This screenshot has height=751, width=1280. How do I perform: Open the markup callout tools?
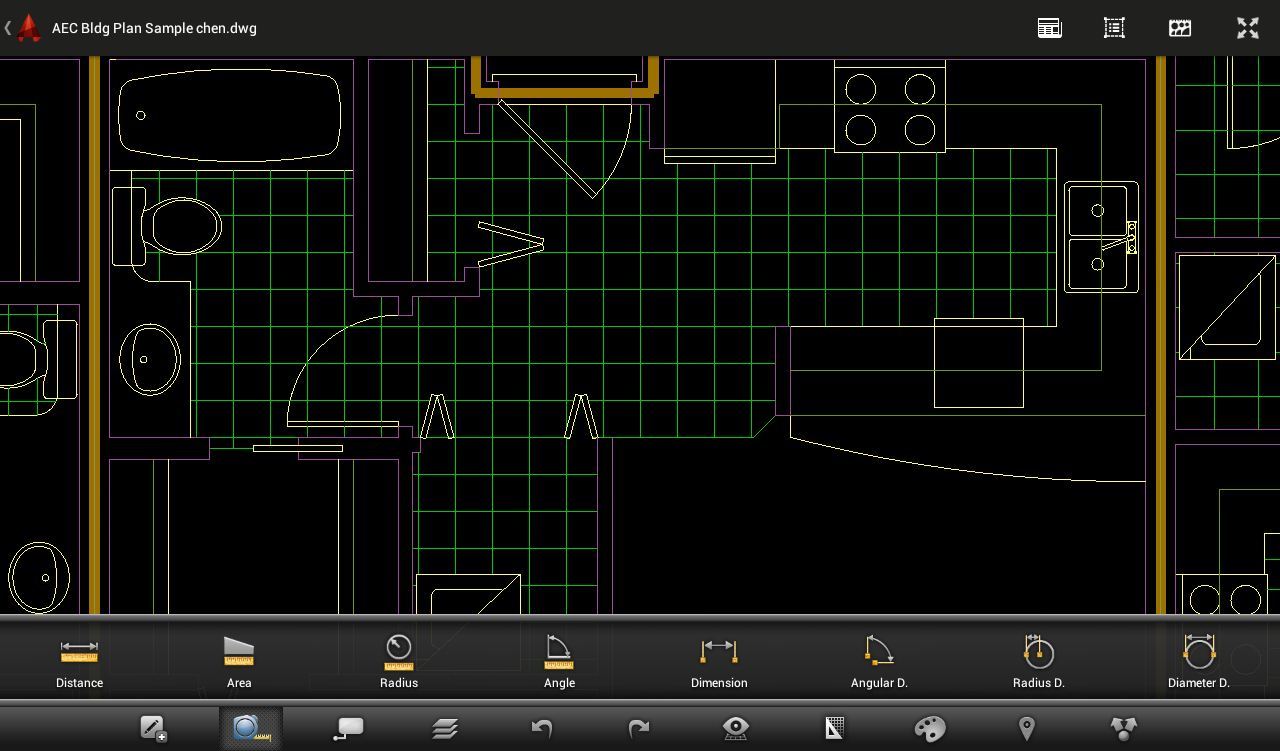coord(348,728)
